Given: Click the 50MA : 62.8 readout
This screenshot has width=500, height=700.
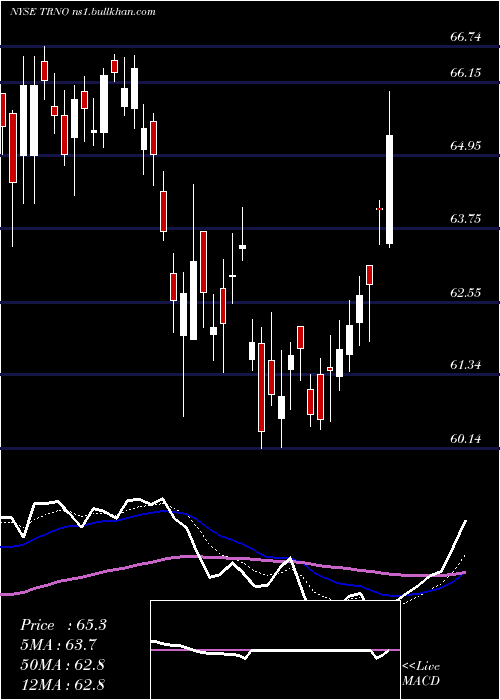Looking at the screenshot, I should [62, 665].
